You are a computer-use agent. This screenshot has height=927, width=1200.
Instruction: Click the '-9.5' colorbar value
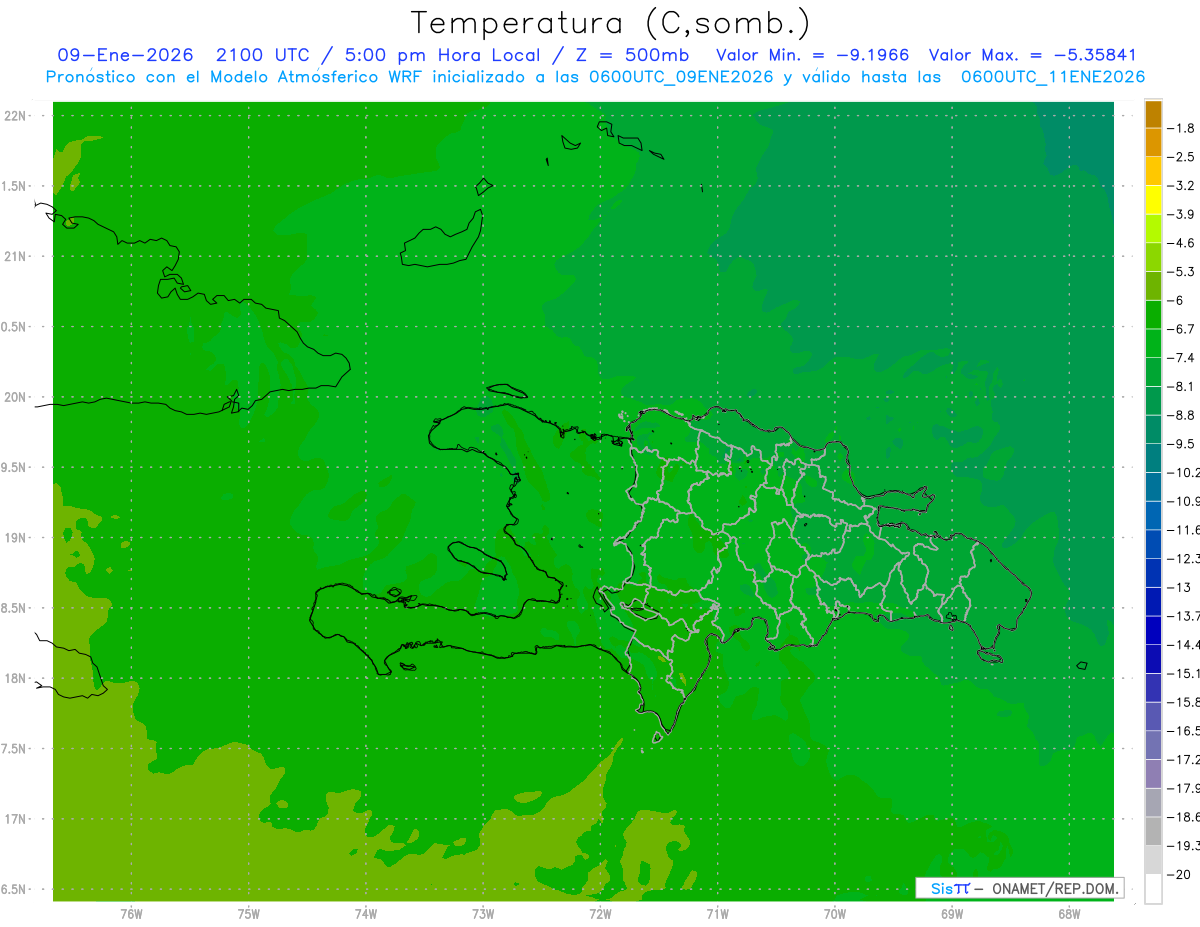(1183, 443)
